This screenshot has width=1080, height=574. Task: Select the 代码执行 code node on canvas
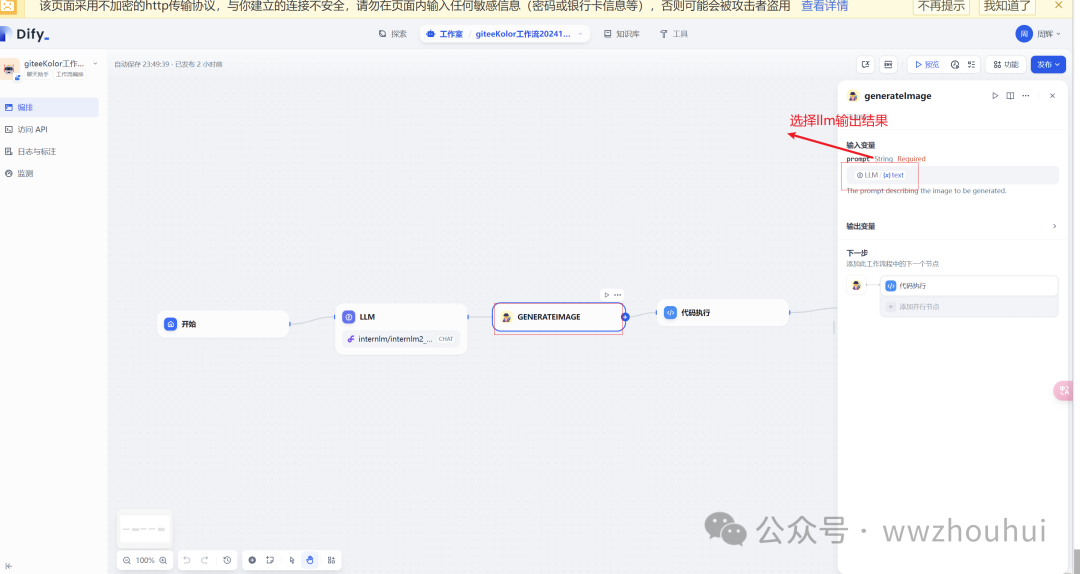[x=723, y=312]
